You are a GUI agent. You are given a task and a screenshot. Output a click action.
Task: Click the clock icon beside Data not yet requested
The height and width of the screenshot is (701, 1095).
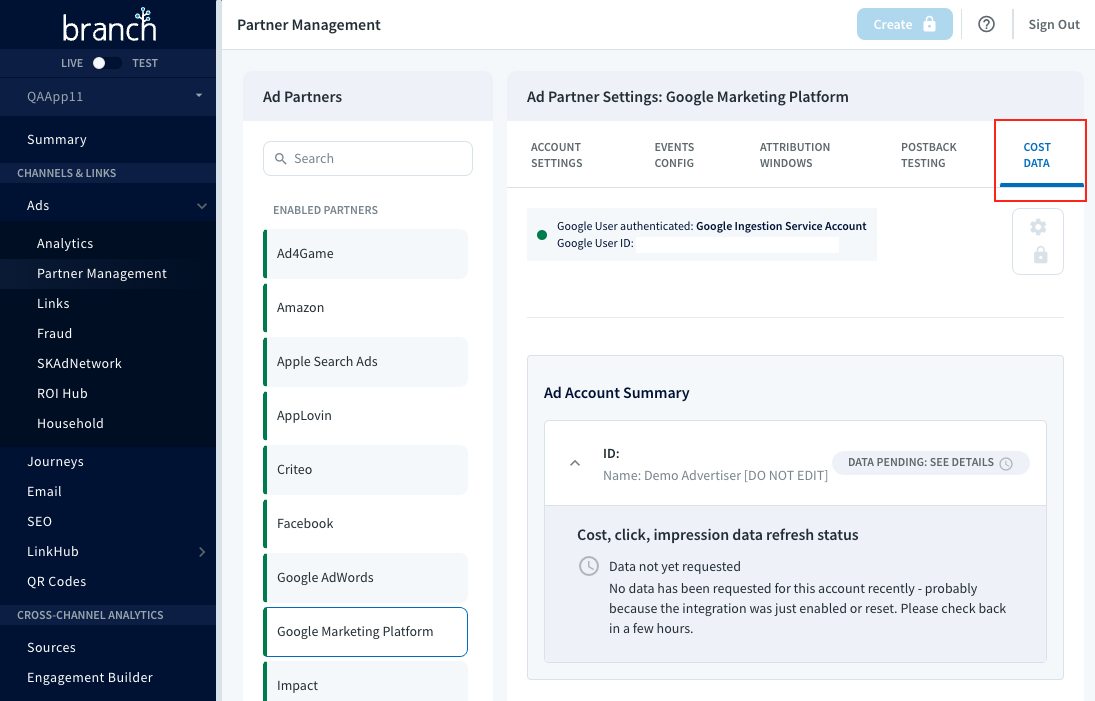589,566
